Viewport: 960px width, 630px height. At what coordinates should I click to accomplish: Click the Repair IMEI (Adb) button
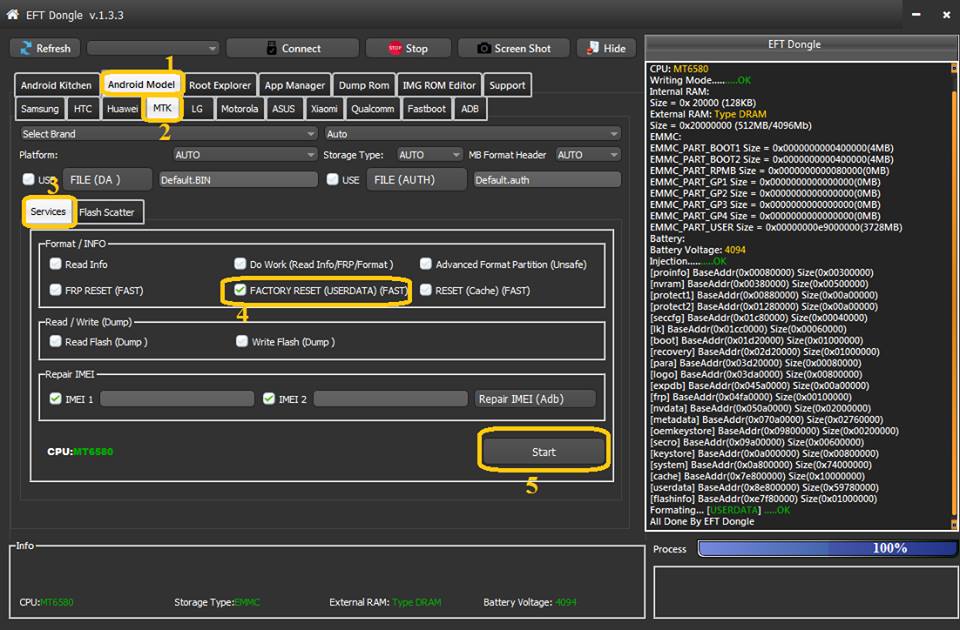pyautogui.click(x=535, y=399)
